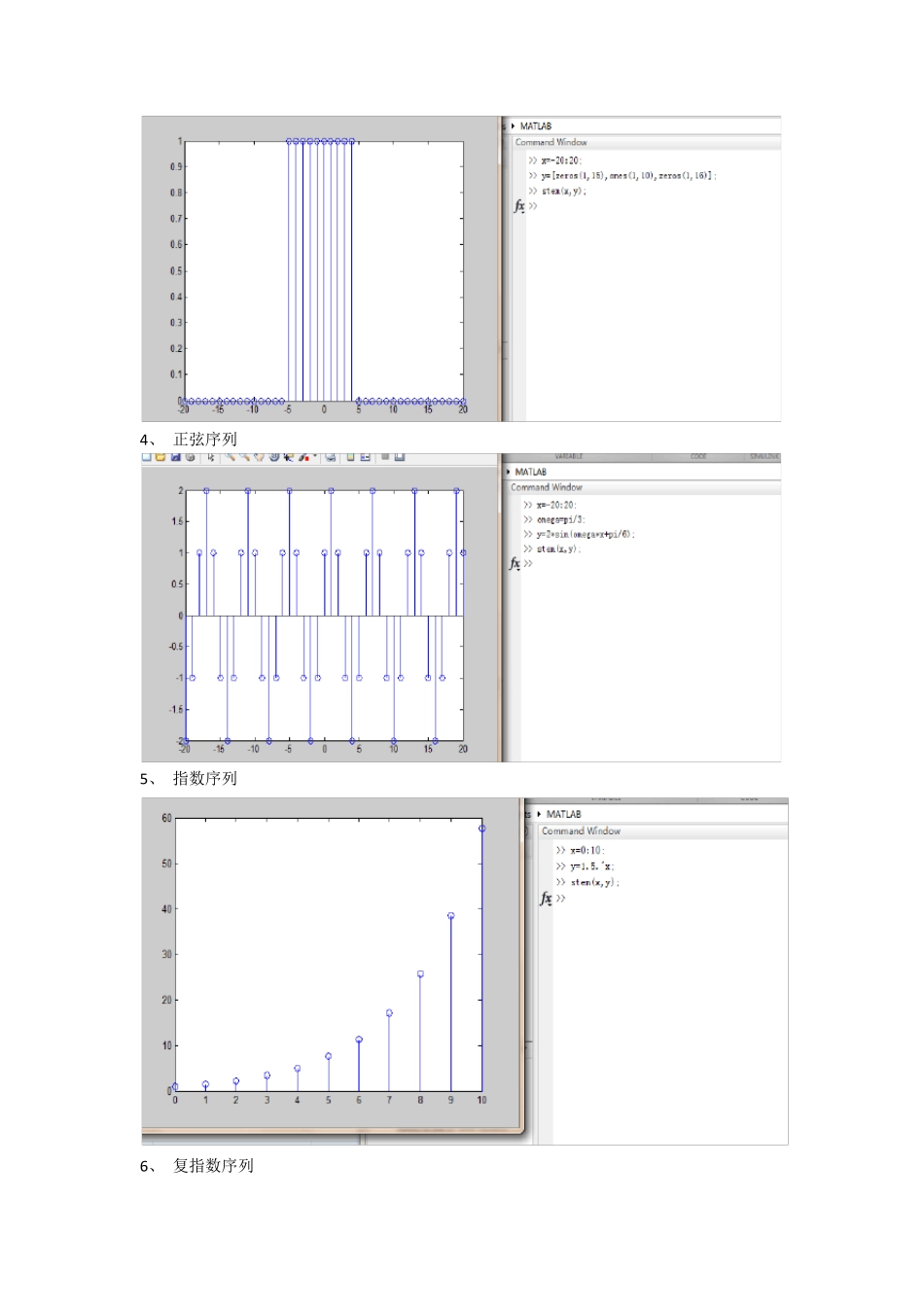Viewport: 924px width, 1307px height.
Task: Click the Insert Legend icon in the sine plot toolbar
Action: (x=366, y=456)
